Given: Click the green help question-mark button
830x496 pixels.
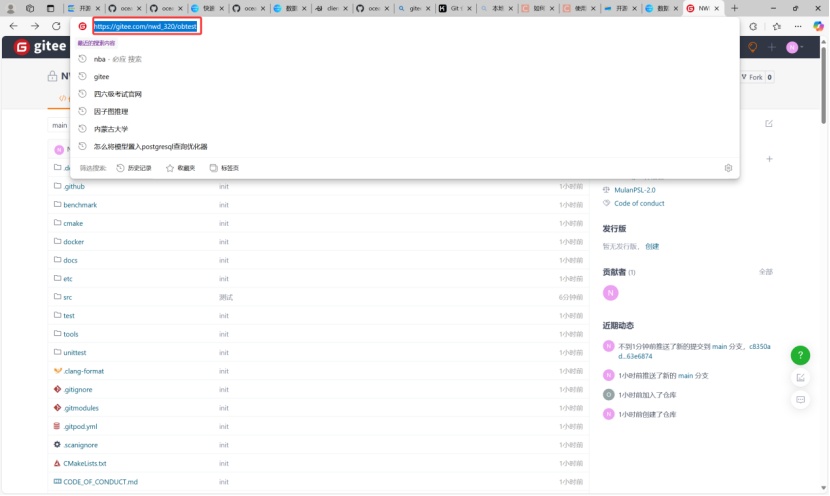Looking at the screenshot, I should [x=800, y=355].
